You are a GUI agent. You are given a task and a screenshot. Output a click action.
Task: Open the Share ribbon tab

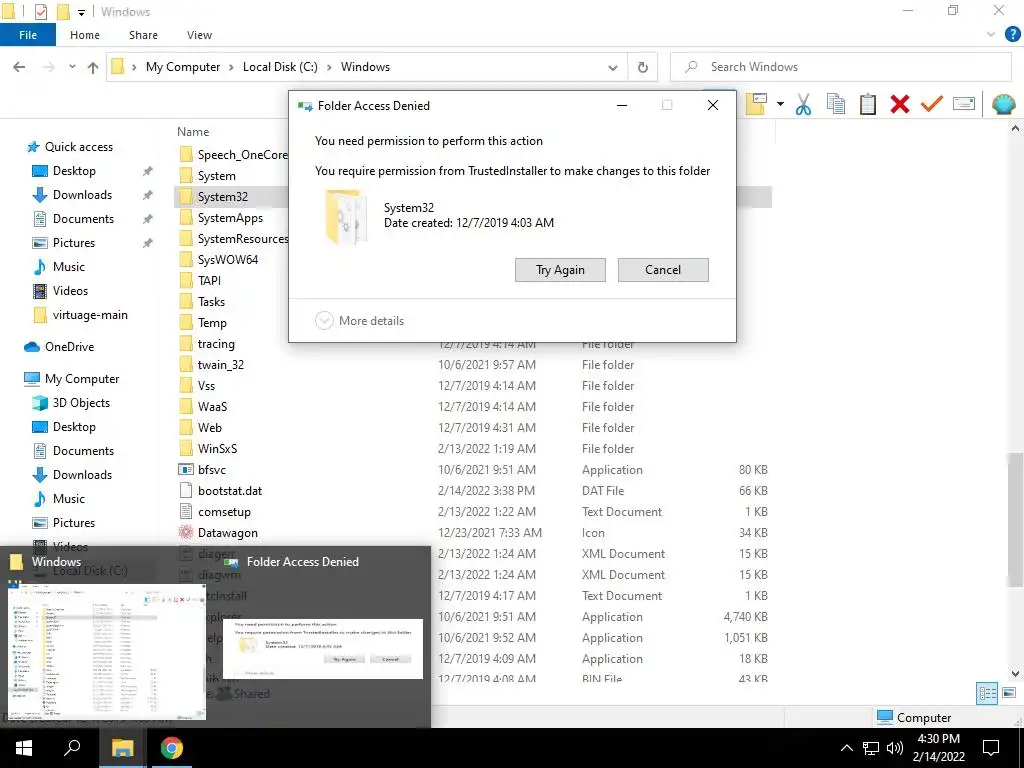point(143,35)
